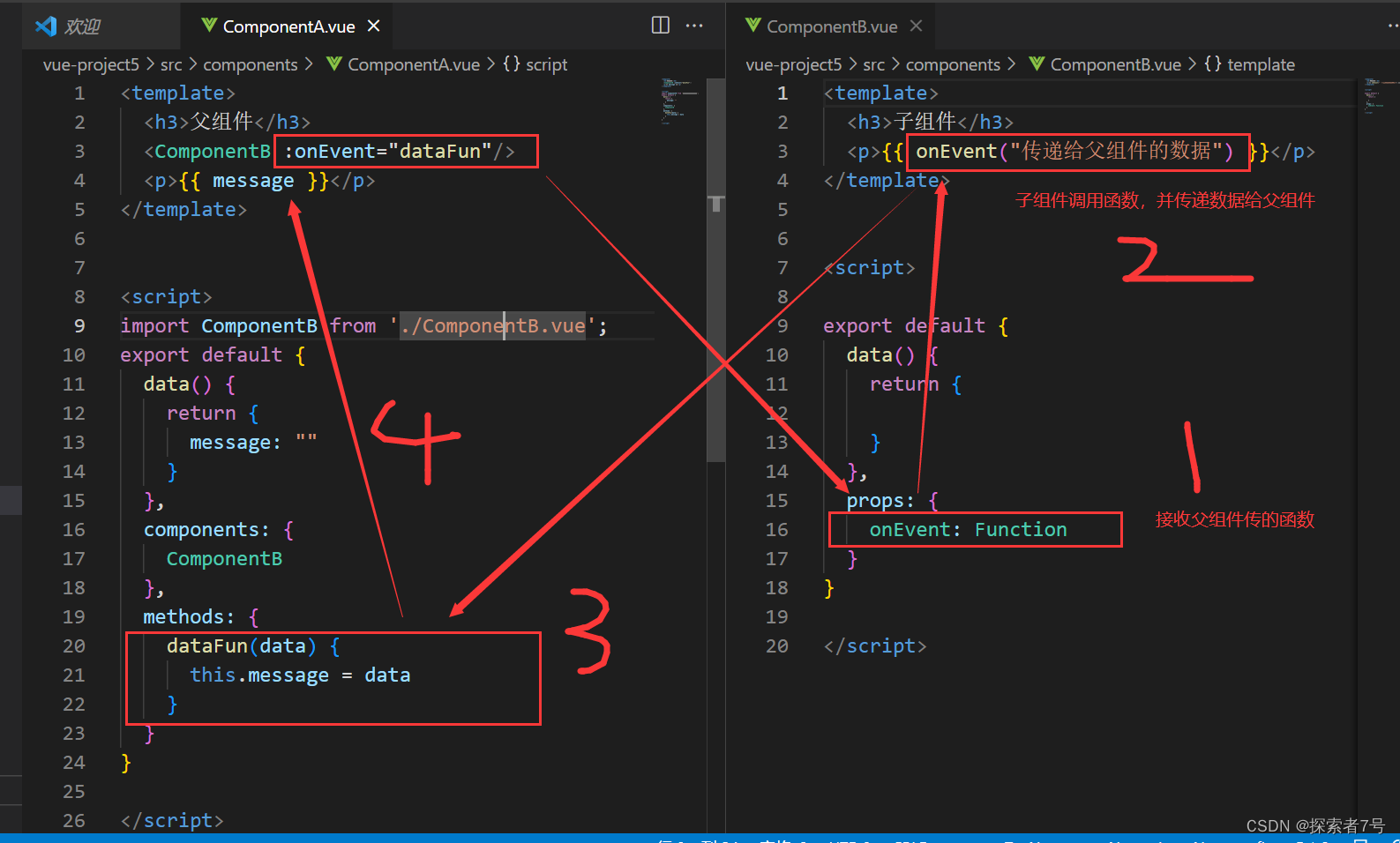Click the {{ message }} expression in ComponentA
Viewport: 1400px width, 843px height.
(254, 181)
